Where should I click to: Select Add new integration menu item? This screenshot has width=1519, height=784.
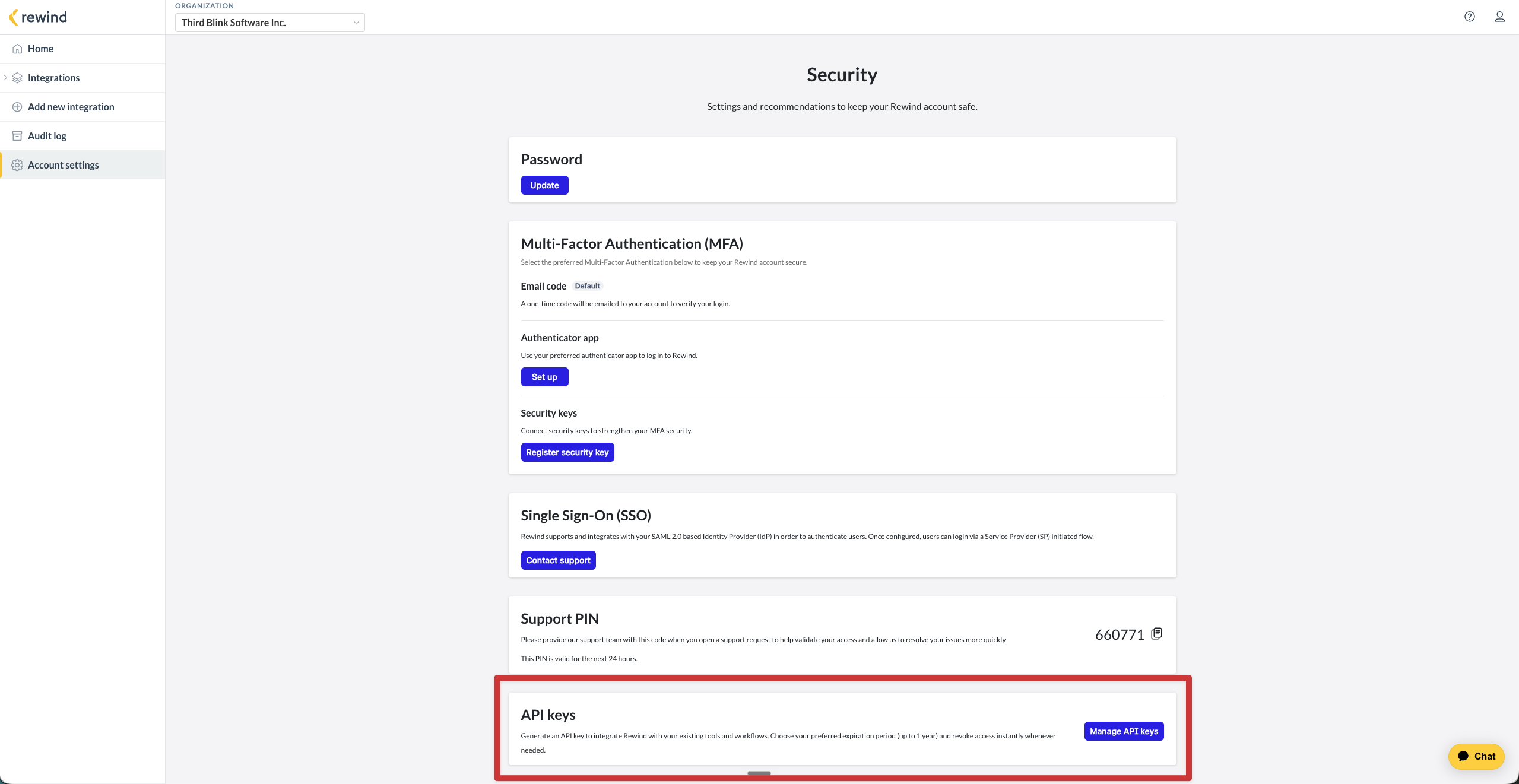[x=83, y=107]
